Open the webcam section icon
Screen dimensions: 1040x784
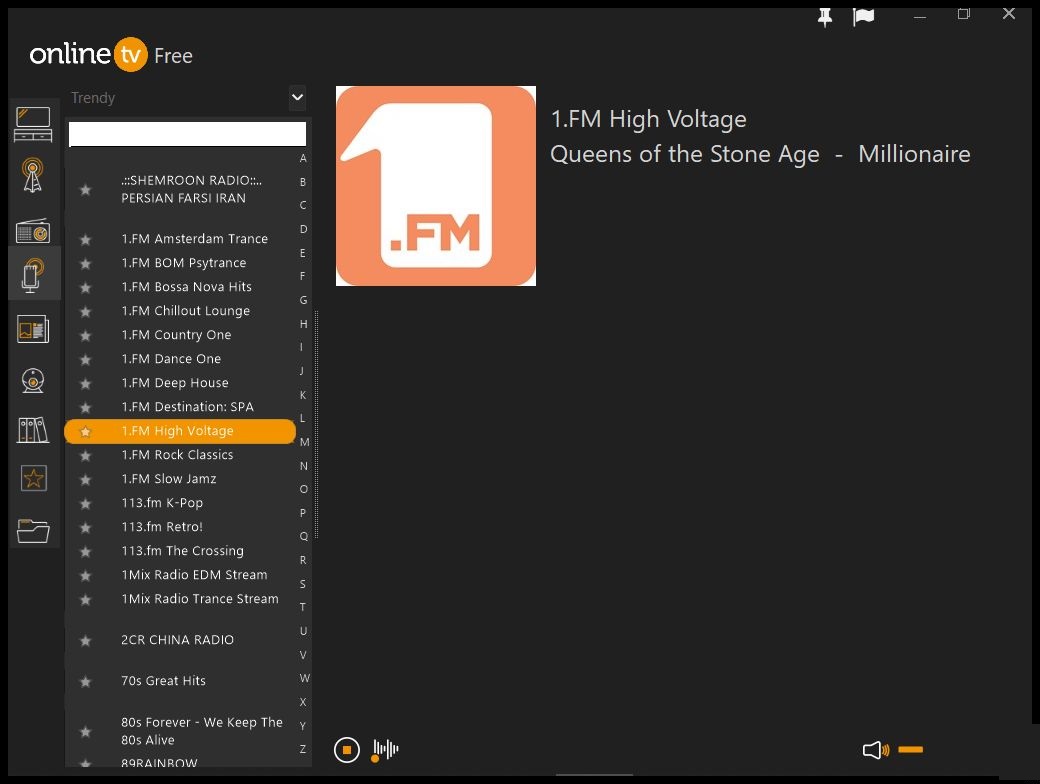pyautogui.click(x=32, y=381)
